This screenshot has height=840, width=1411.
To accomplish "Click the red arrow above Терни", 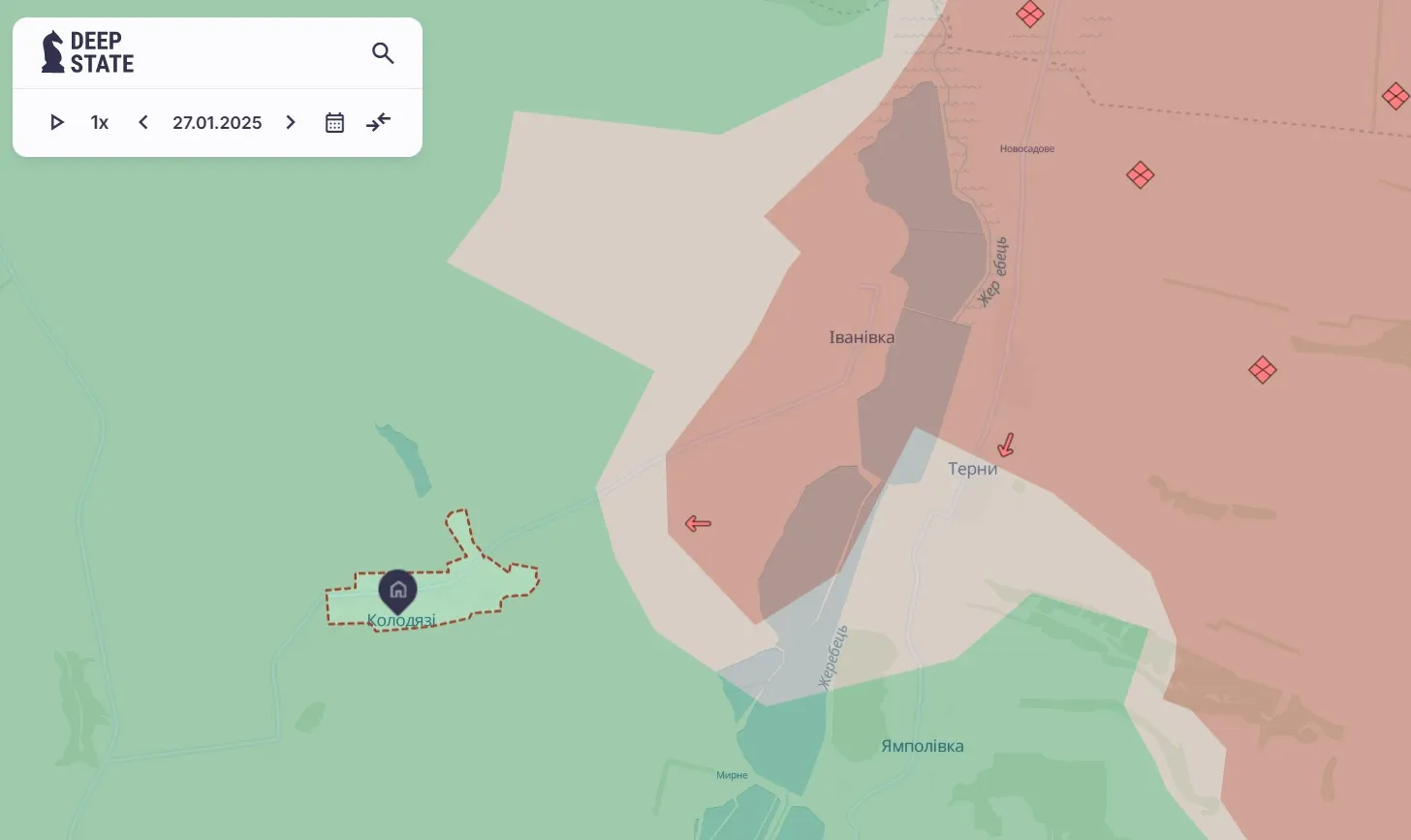I will 1006,445.
